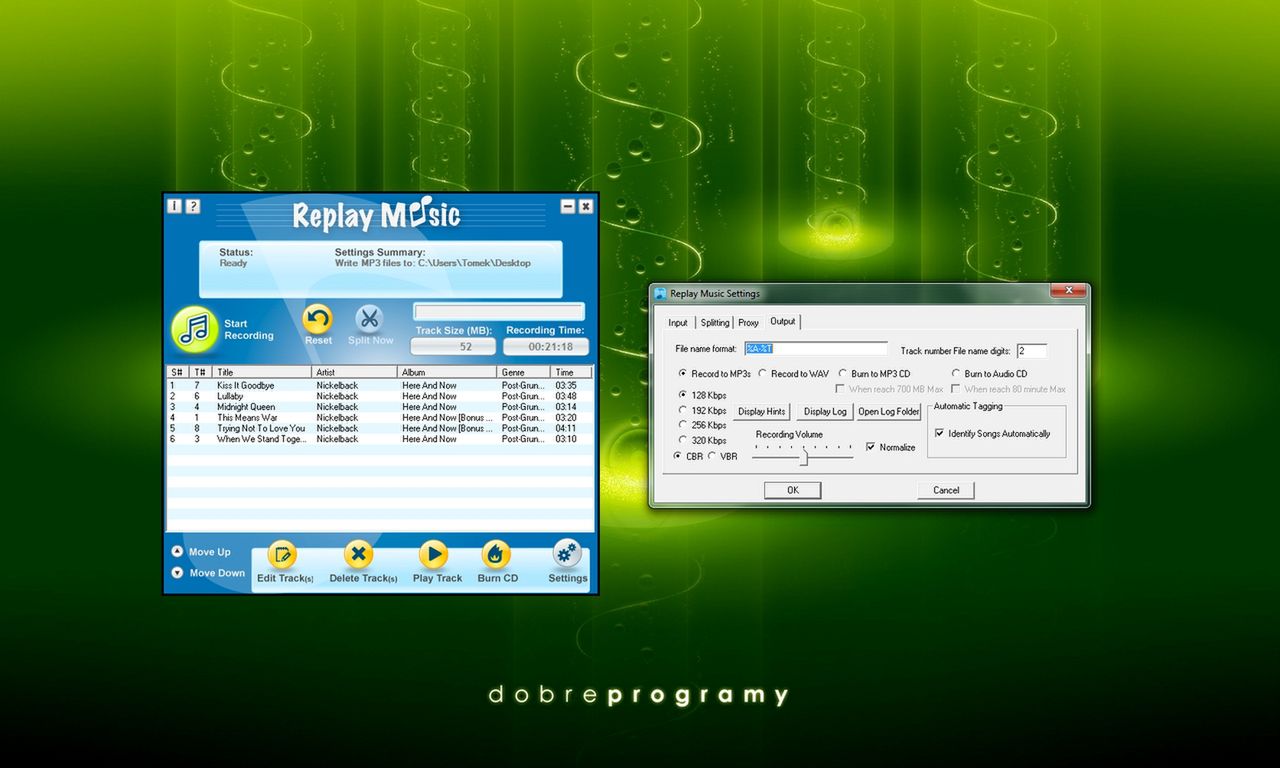
Task: Choose the 320 Kbps bitrate
Action: [x=683, y=440]
